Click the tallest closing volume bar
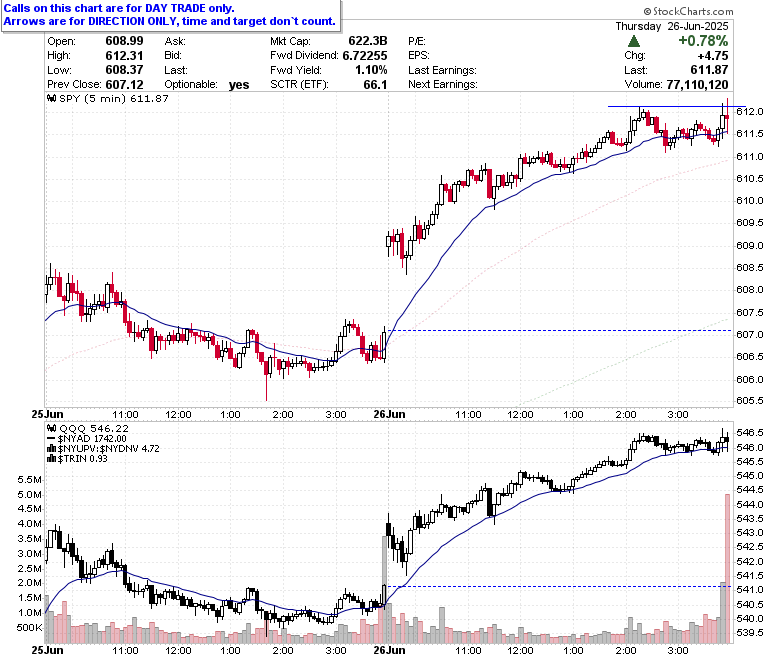This screenshot has height=659, width=780. 727,568
